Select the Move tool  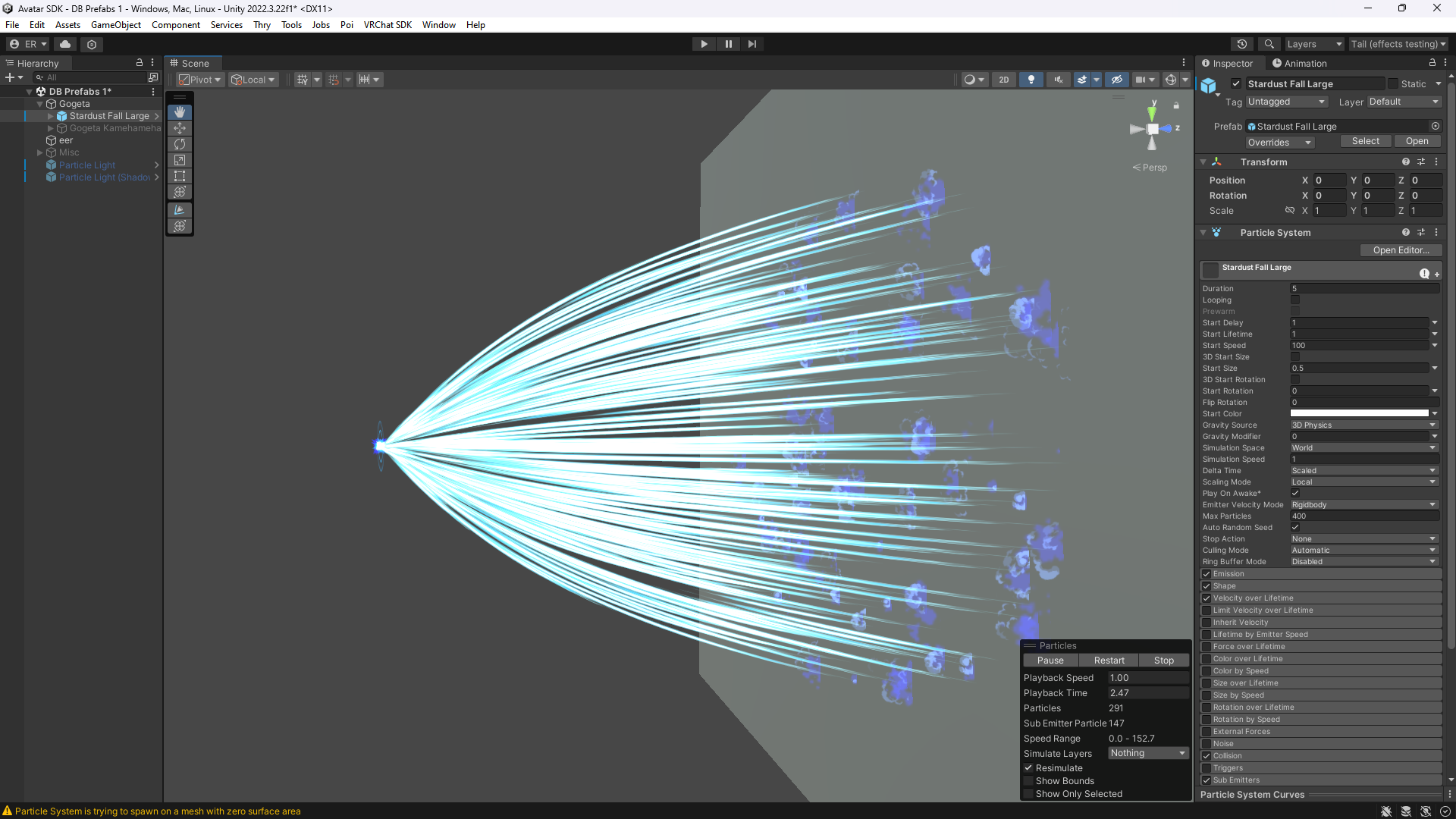click(x=180, y=128)
